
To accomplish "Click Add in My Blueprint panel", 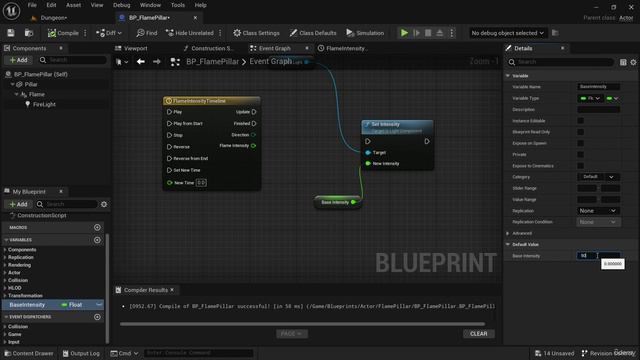I will (x=18, y=204).
